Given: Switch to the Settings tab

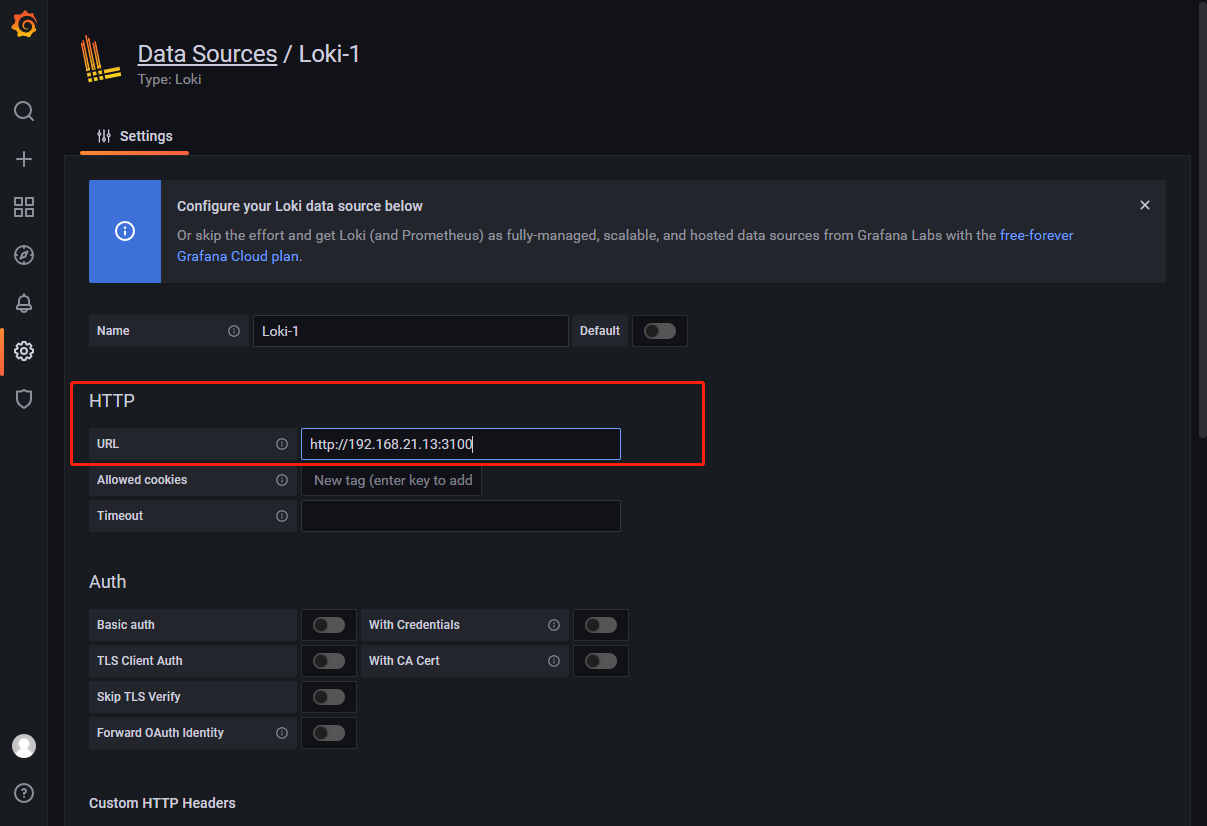Looking at the screenshot, I should click(135, 136).
